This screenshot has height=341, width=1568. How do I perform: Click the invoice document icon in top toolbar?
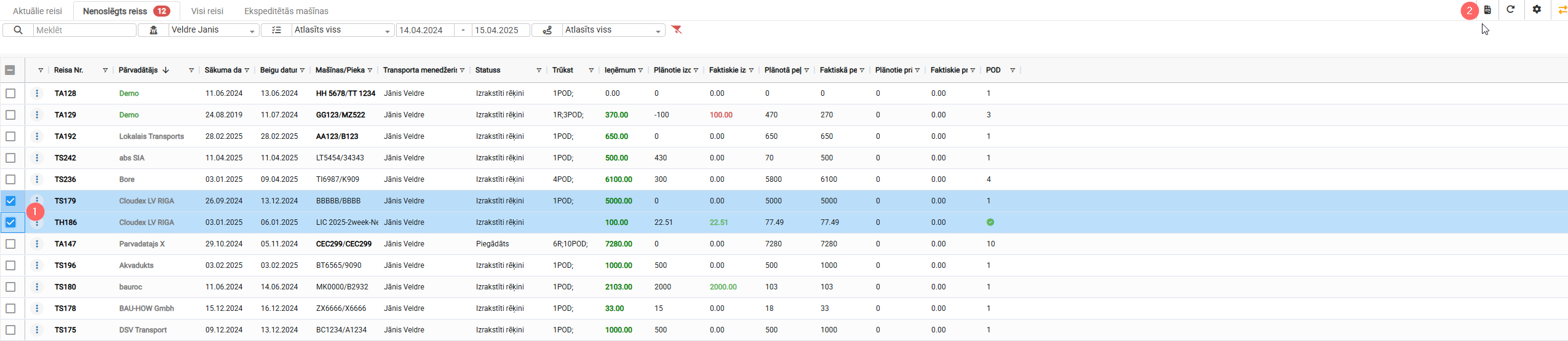coord(1487,10)
